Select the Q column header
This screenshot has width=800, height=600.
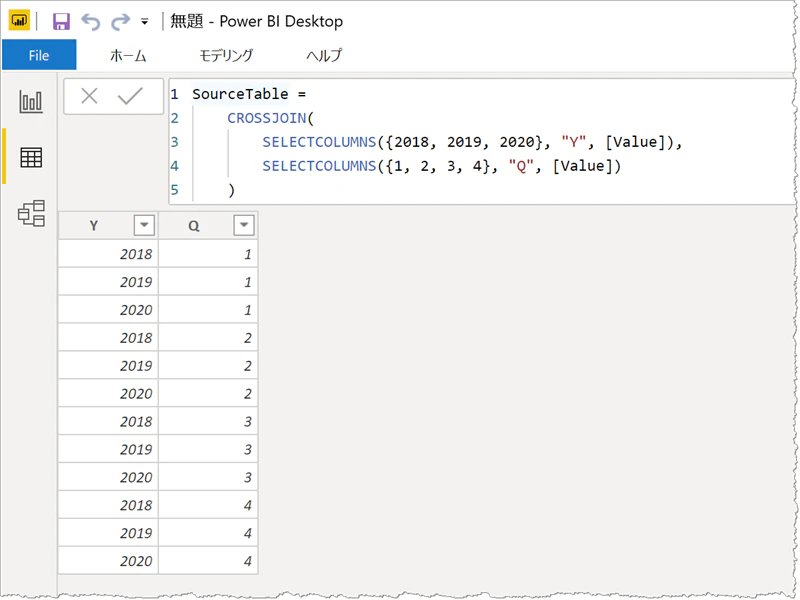pyautogui.click(x=194, y=226)
